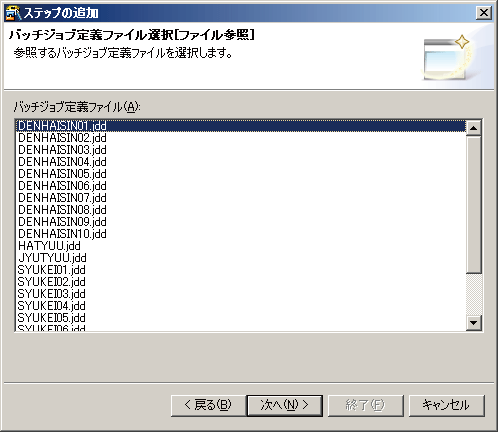The image size is (498, 432).
Task: Choose DENHAISIN07.jdd from the list
Action: coord(241,198)
